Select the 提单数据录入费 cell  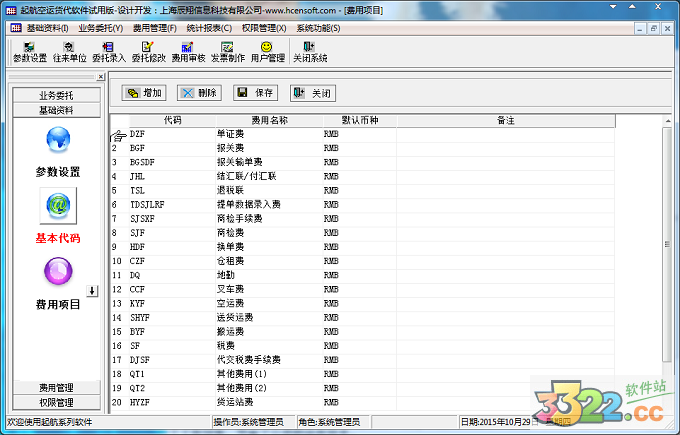point(269,205)
